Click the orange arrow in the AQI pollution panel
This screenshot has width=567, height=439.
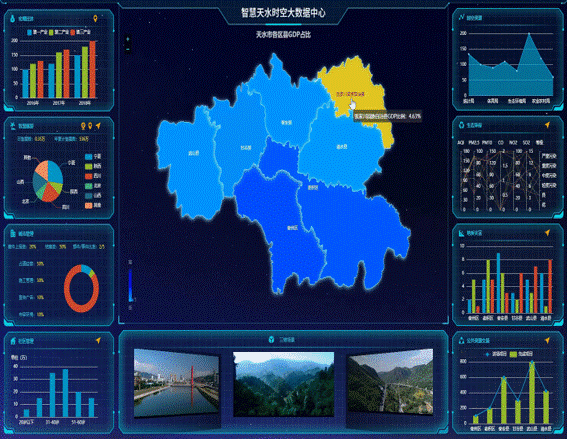(x=547, y=125)
